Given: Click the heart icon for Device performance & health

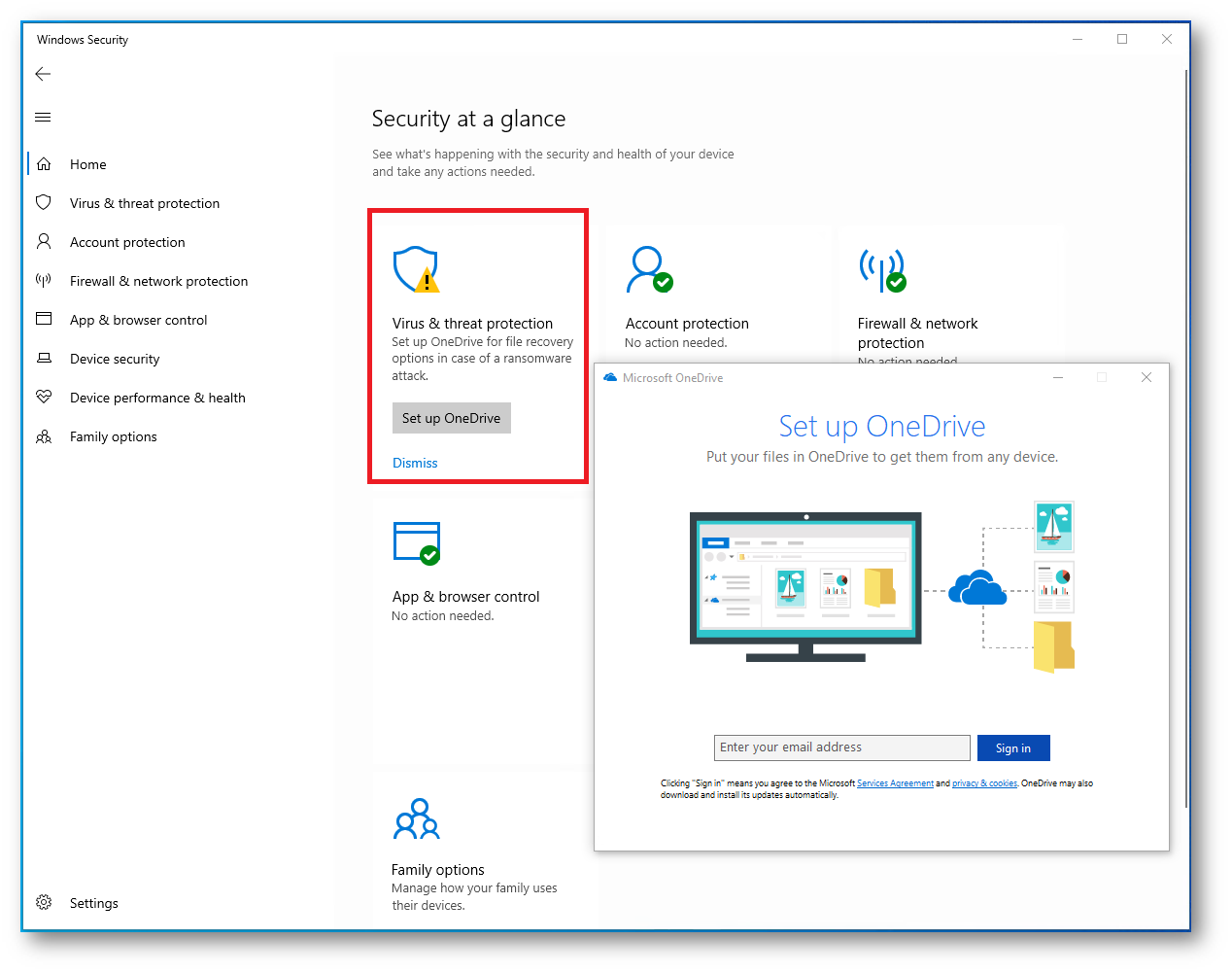Looking at the screenshot, I should click(x=44, y=397).
